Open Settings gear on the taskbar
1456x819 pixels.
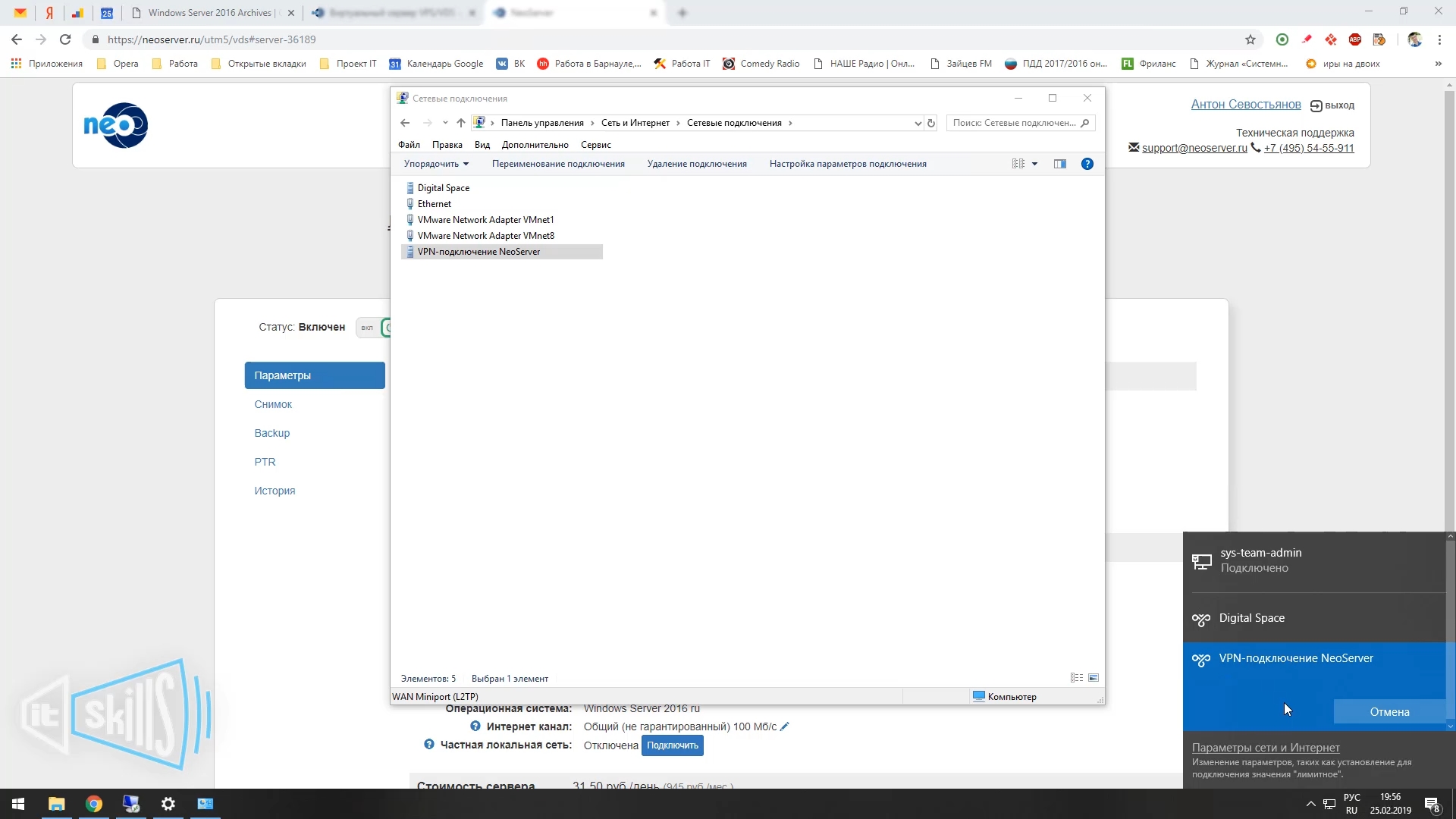168,804
